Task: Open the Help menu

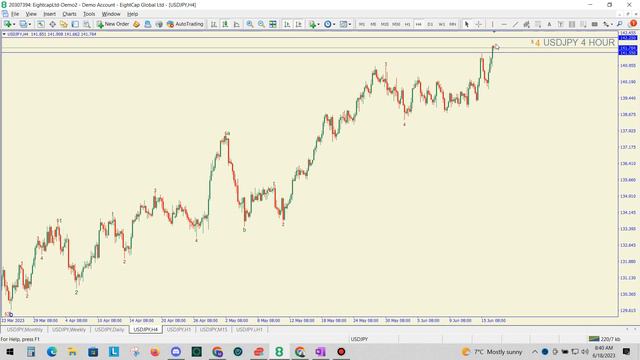Action: (132, 14)
